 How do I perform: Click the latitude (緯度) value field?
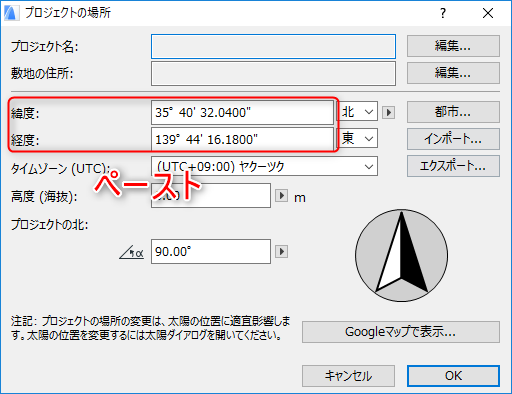pos(242,113)
